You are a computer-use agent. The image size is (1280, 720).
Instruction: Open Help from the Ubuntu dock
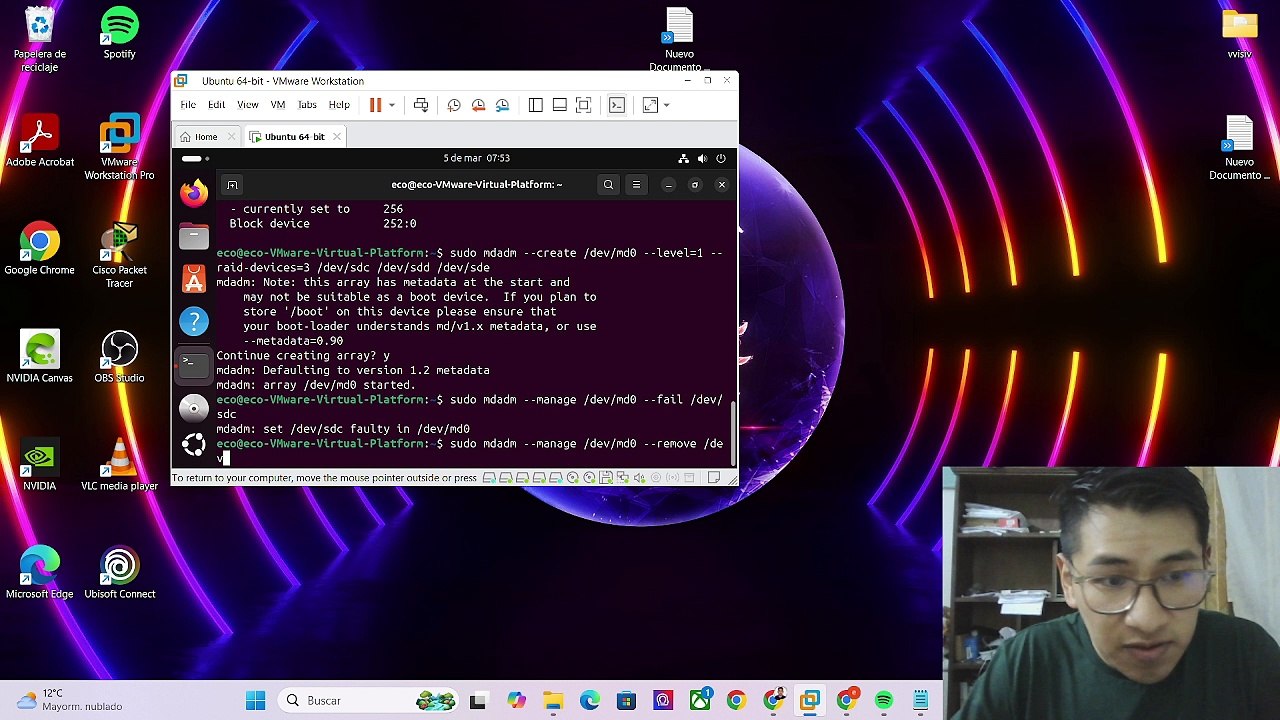point(194,321)
